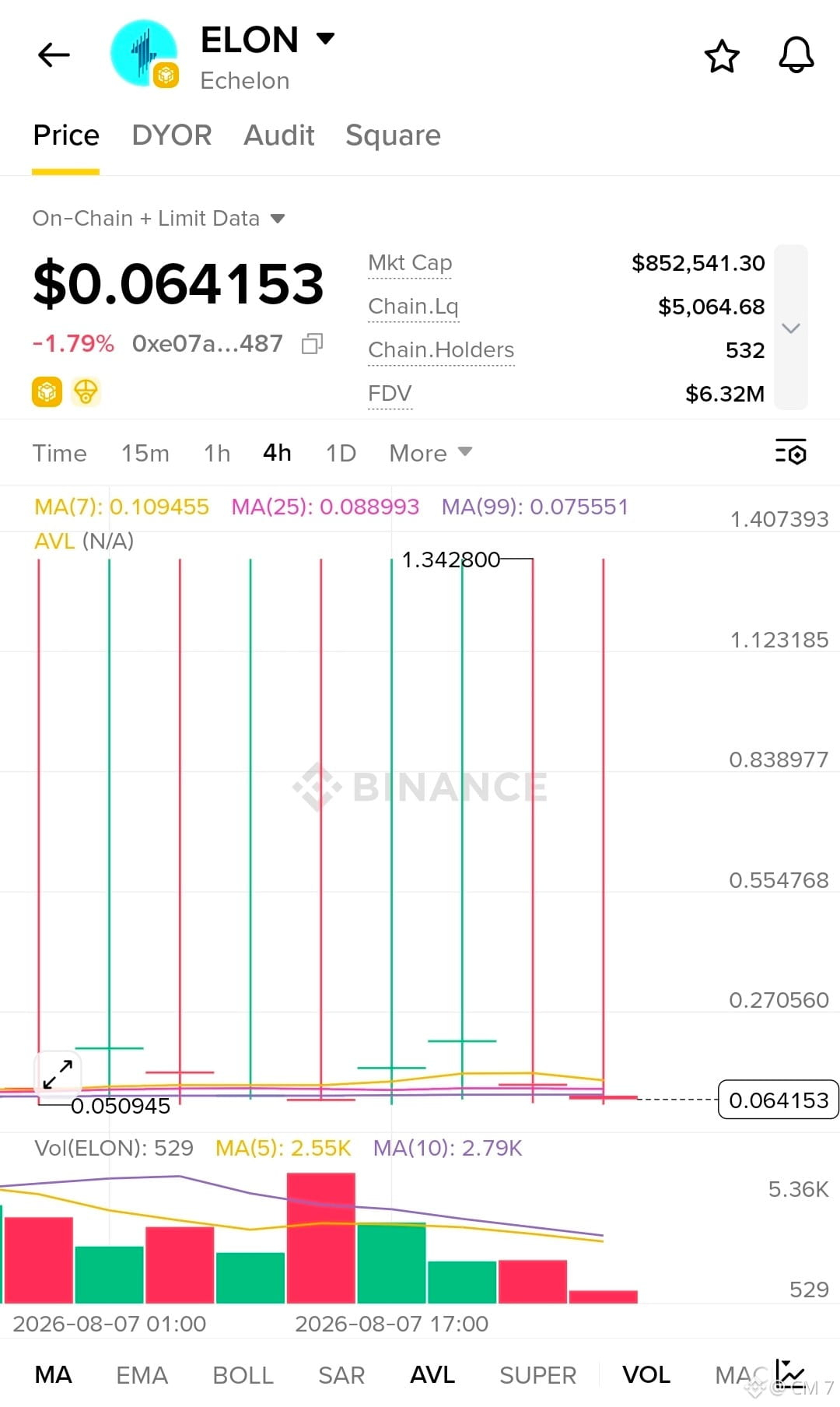This screenshot has width=840, height=1407.
Task: Toggle the MA indicator
Action: pyautogui.click(x=54, y=1375)
